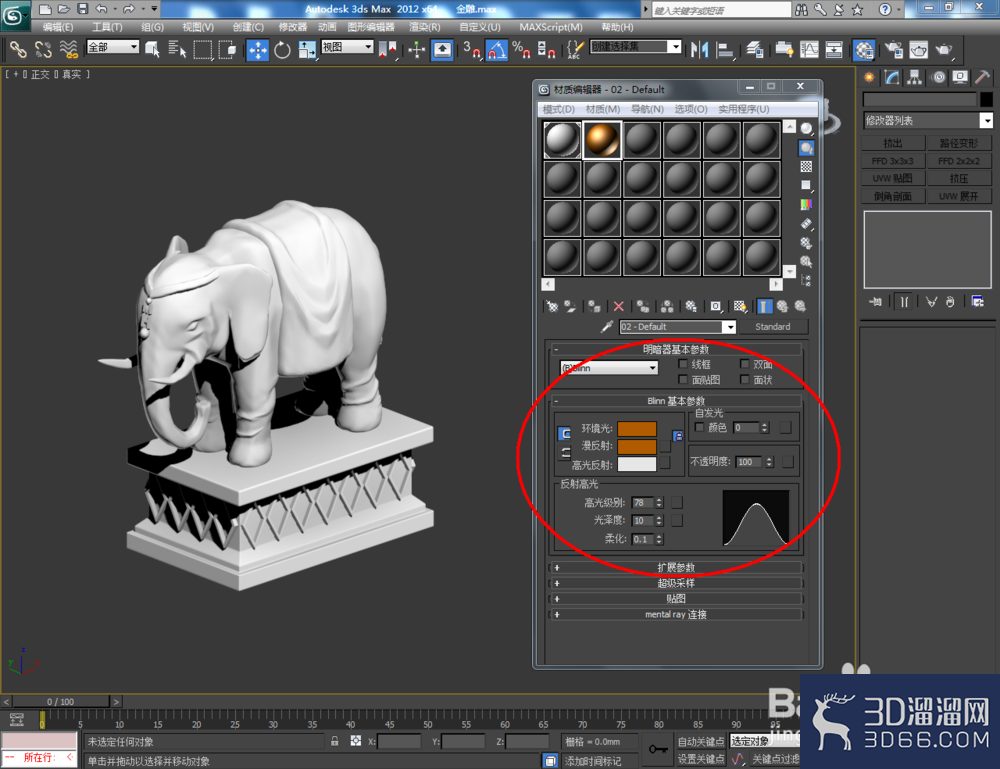Activate the Unlink Selection tool
This screenshot has height=769, width=1000.
click(x=43, y=50)
